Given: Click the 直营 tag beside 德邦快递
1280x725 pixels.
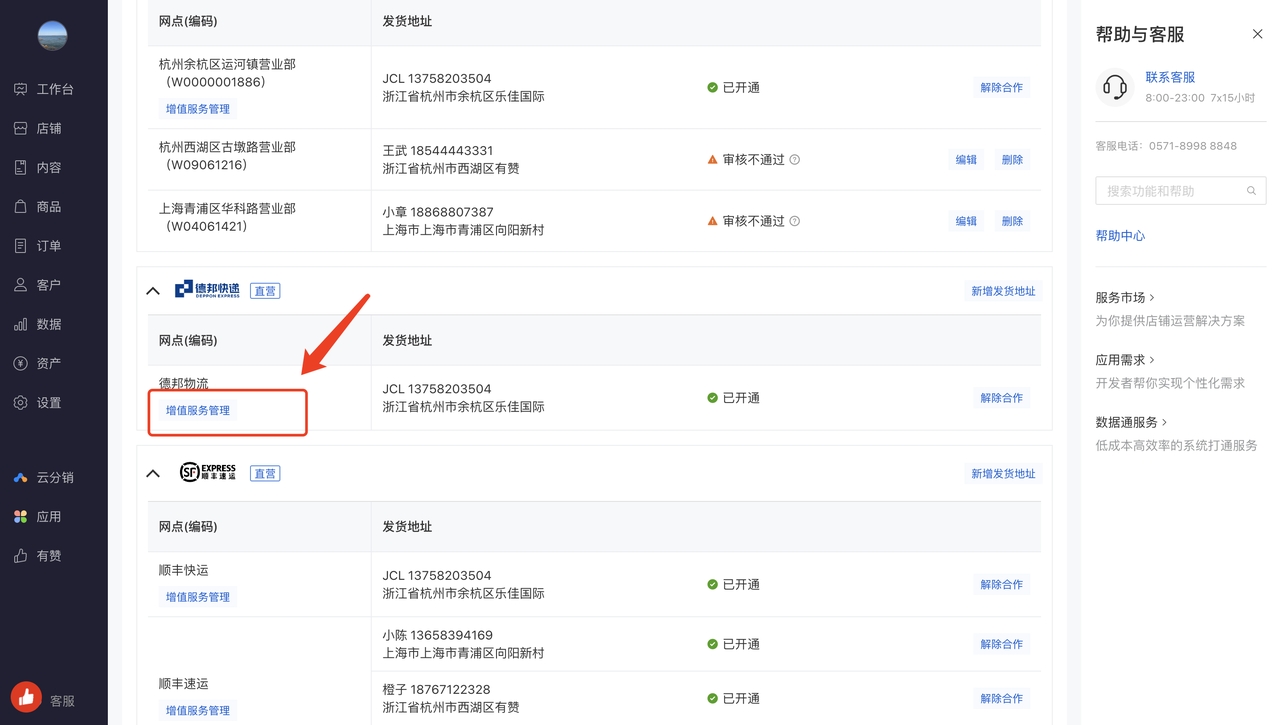Looking at the screenshot, I should pos(265,291).
